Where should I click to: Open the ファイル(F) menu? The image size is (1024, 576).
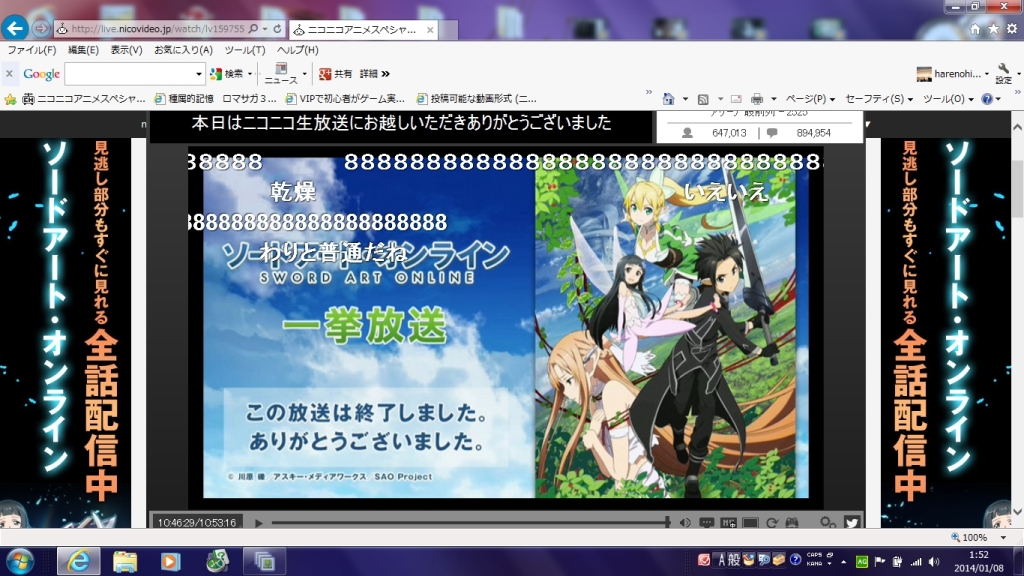pyautogui.click(x=31, y=50)
